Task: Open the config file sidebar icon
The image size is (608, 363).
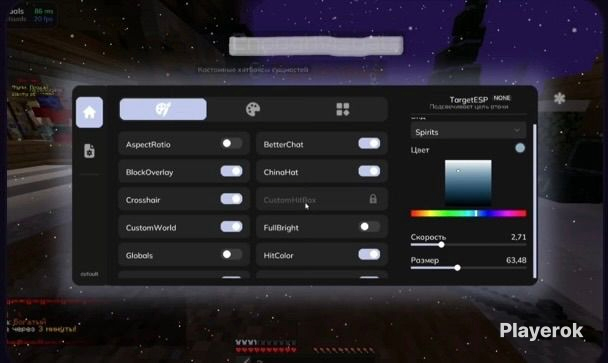Action: 89,151
